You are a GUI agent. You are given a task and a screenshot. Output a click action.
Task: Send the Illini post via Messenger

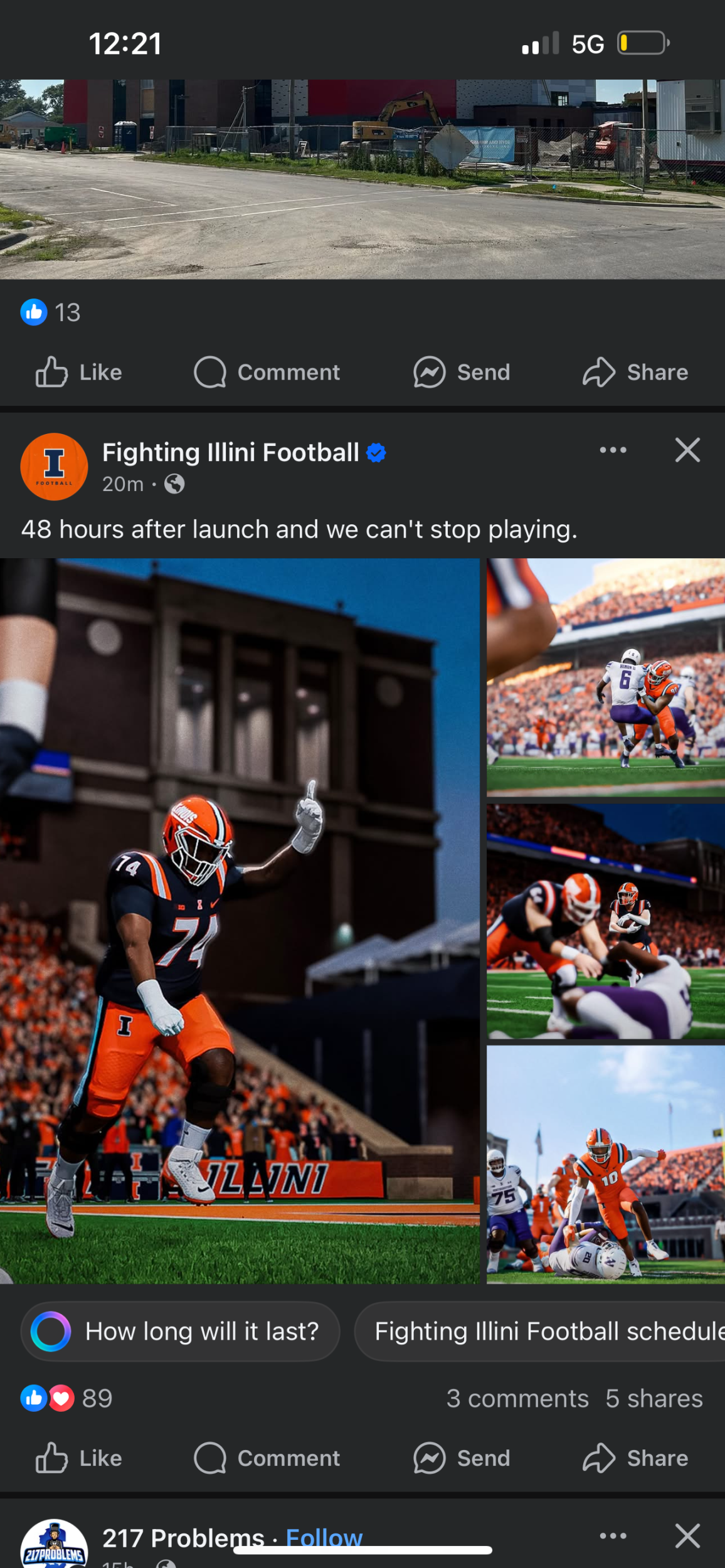click(462, 1458)
